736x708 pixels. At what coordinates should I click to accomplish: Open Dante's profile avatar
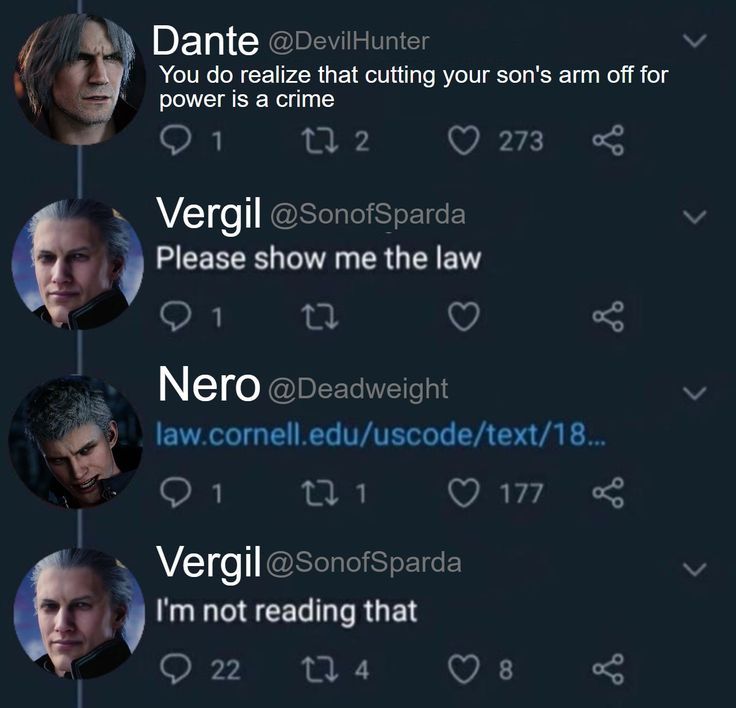click(x=79, y=78)
